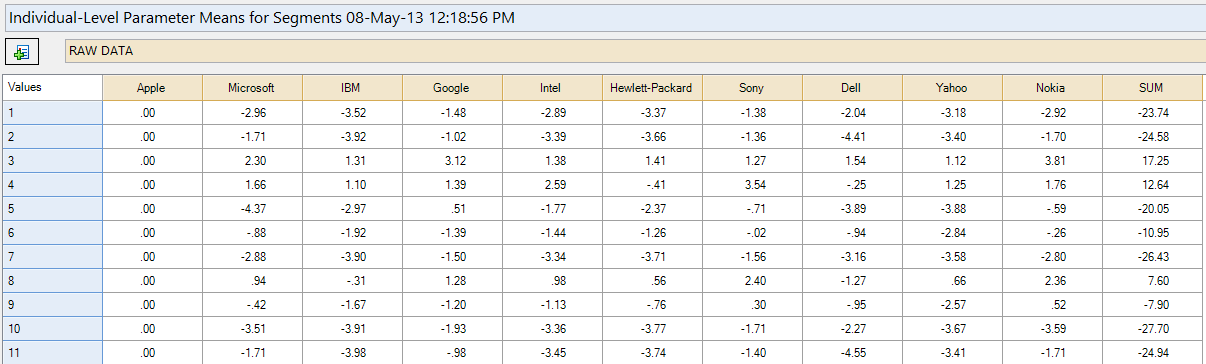1206x364 pixels.
Task: Select row header 10
Action: click(51, 328)
